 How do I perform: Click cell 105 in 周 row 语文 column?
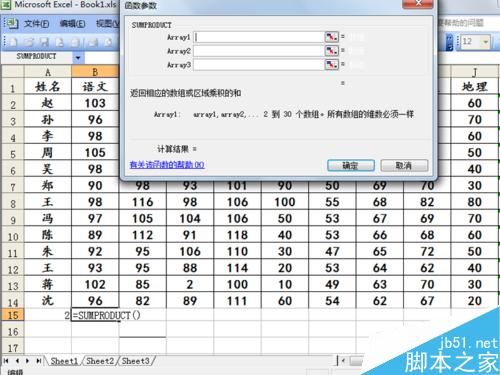pos(95,153)
